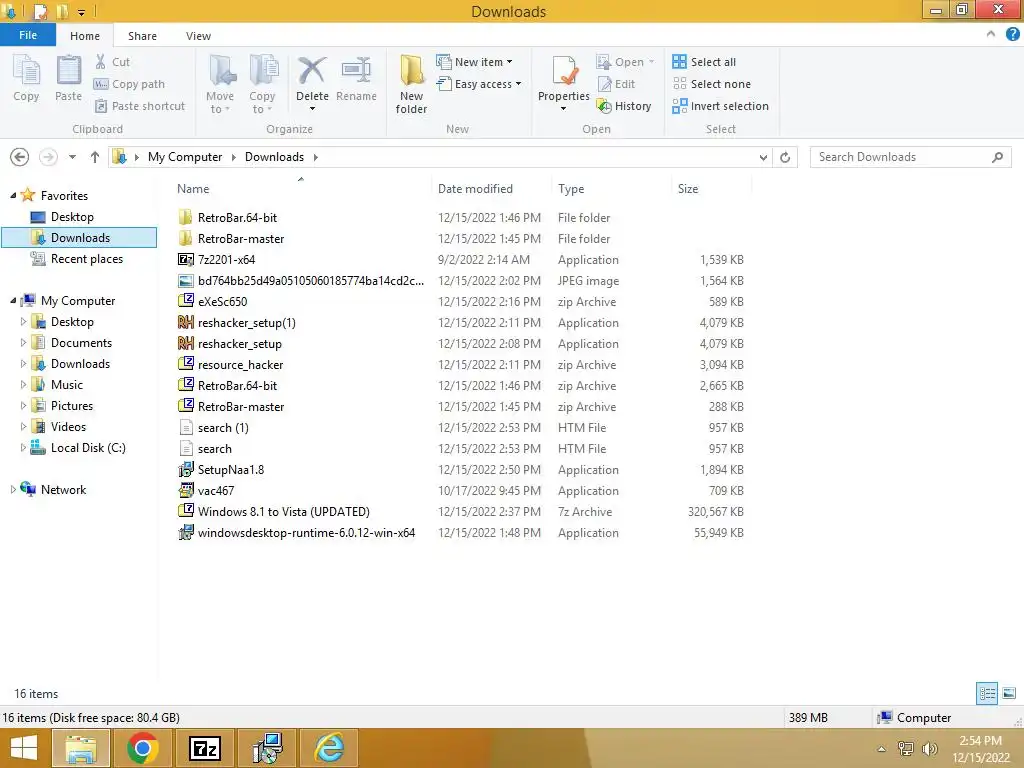Viewport: 1024px width, 768px height.
Task: Expand the Documents tree node
Action: 24,342
